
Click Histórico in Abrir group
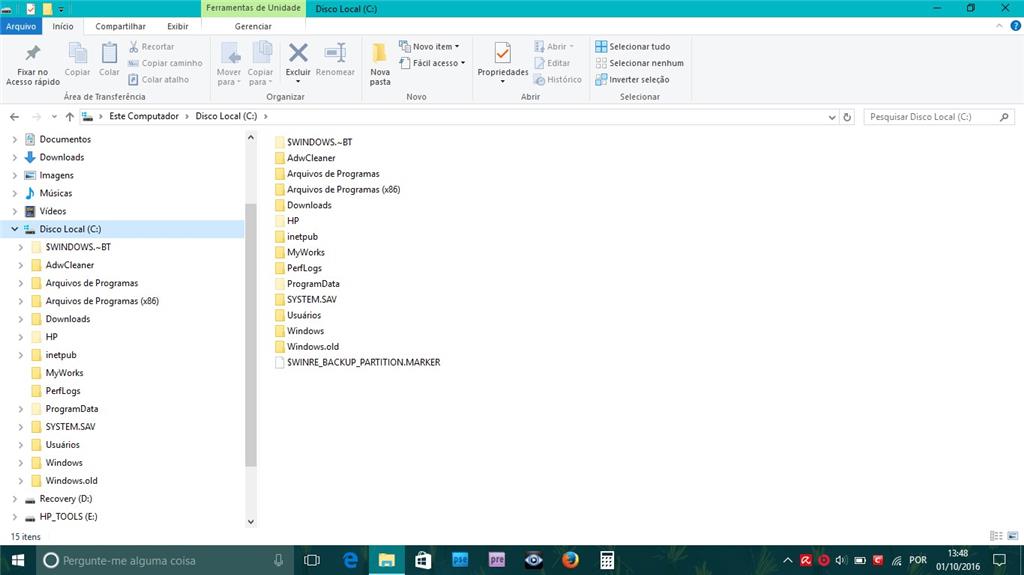(x=557, y=80)
